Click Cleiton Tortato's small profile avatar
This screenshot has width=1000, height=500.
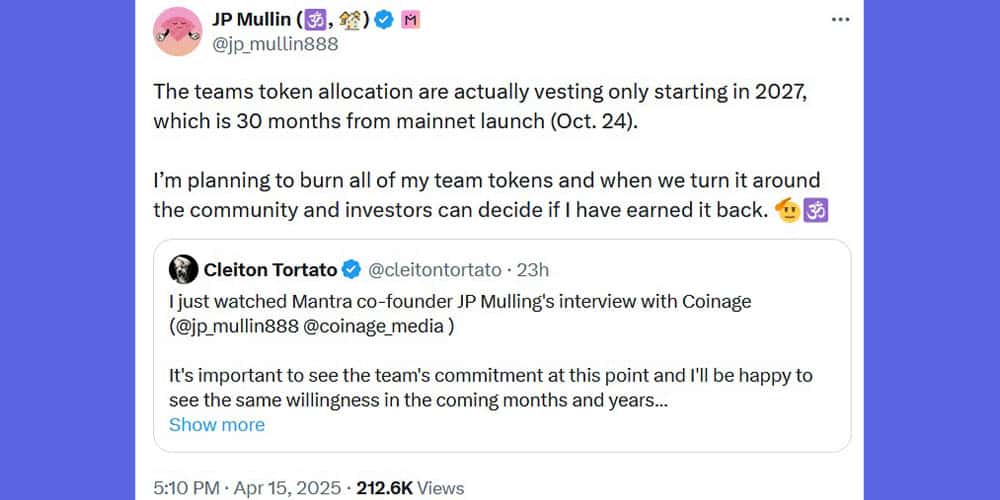pos(183,269)
